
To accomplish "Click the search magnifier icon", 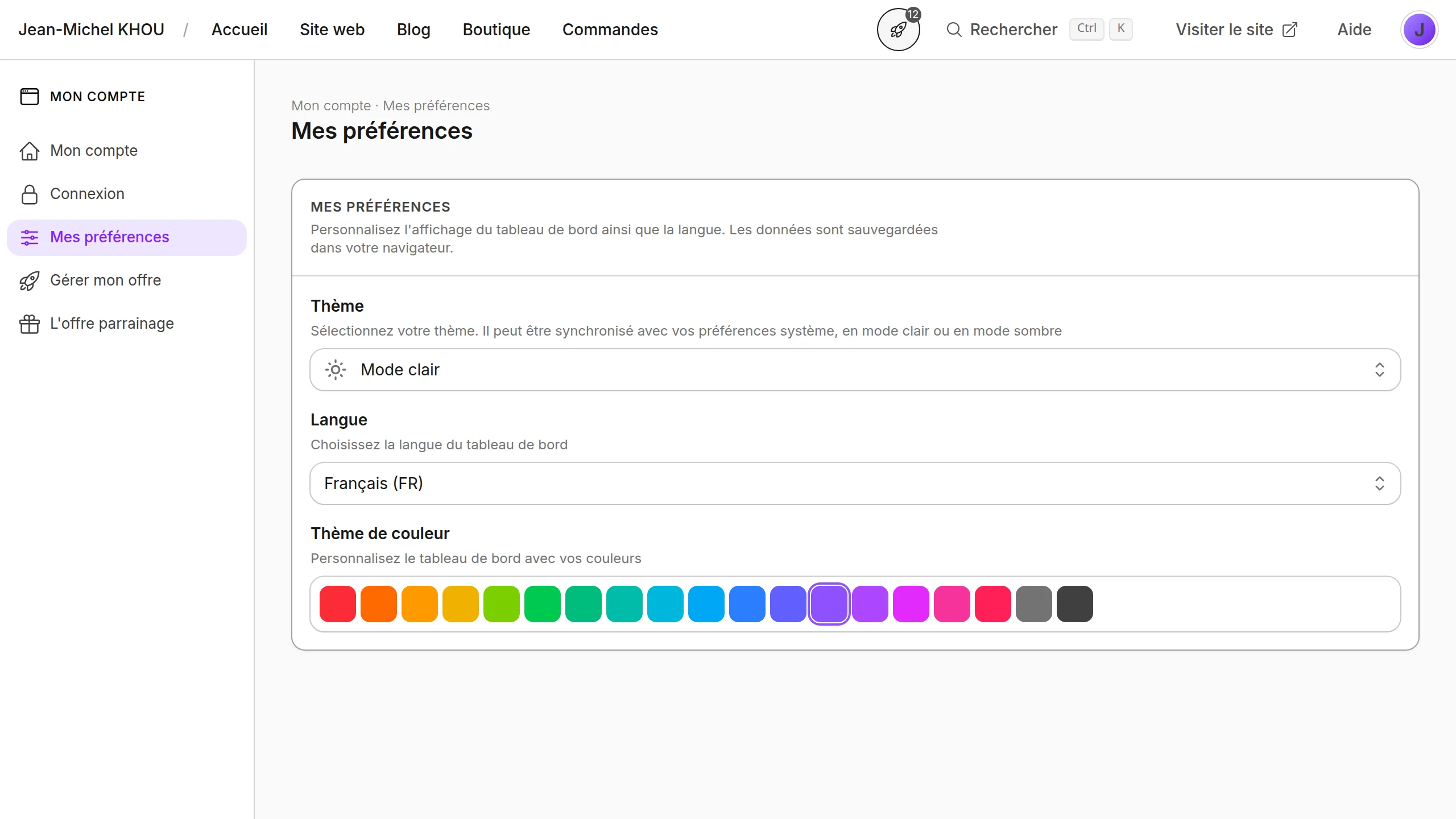I will tap(954, 30).
